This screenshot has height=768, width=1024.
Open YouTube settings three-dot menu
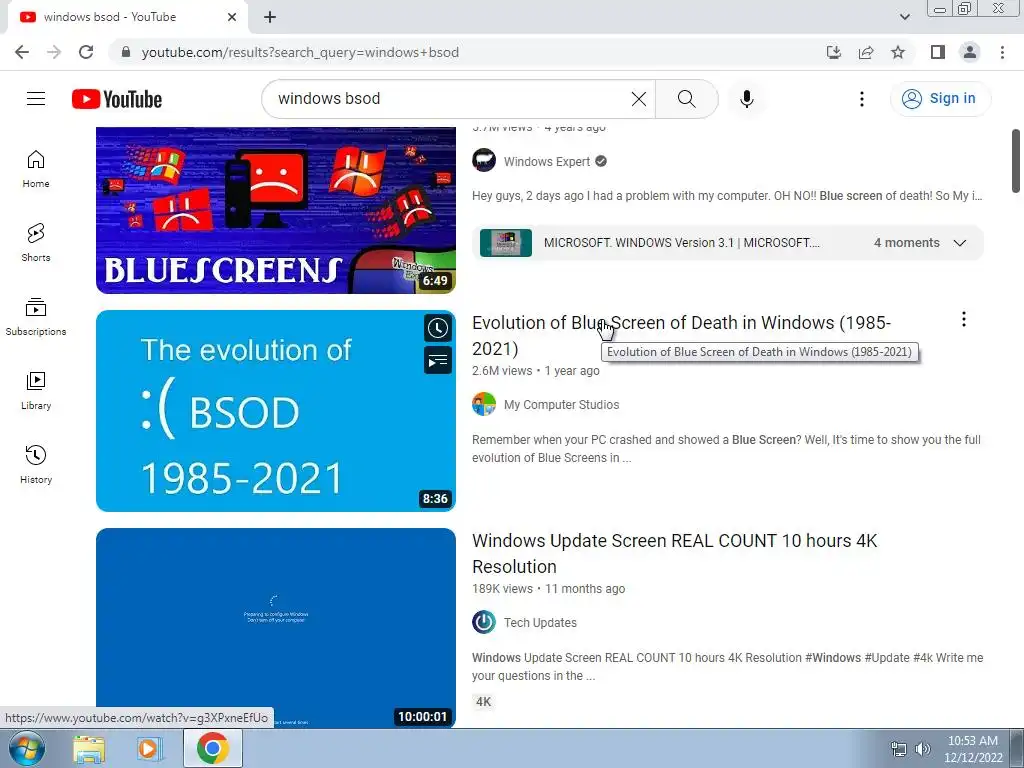861,99
